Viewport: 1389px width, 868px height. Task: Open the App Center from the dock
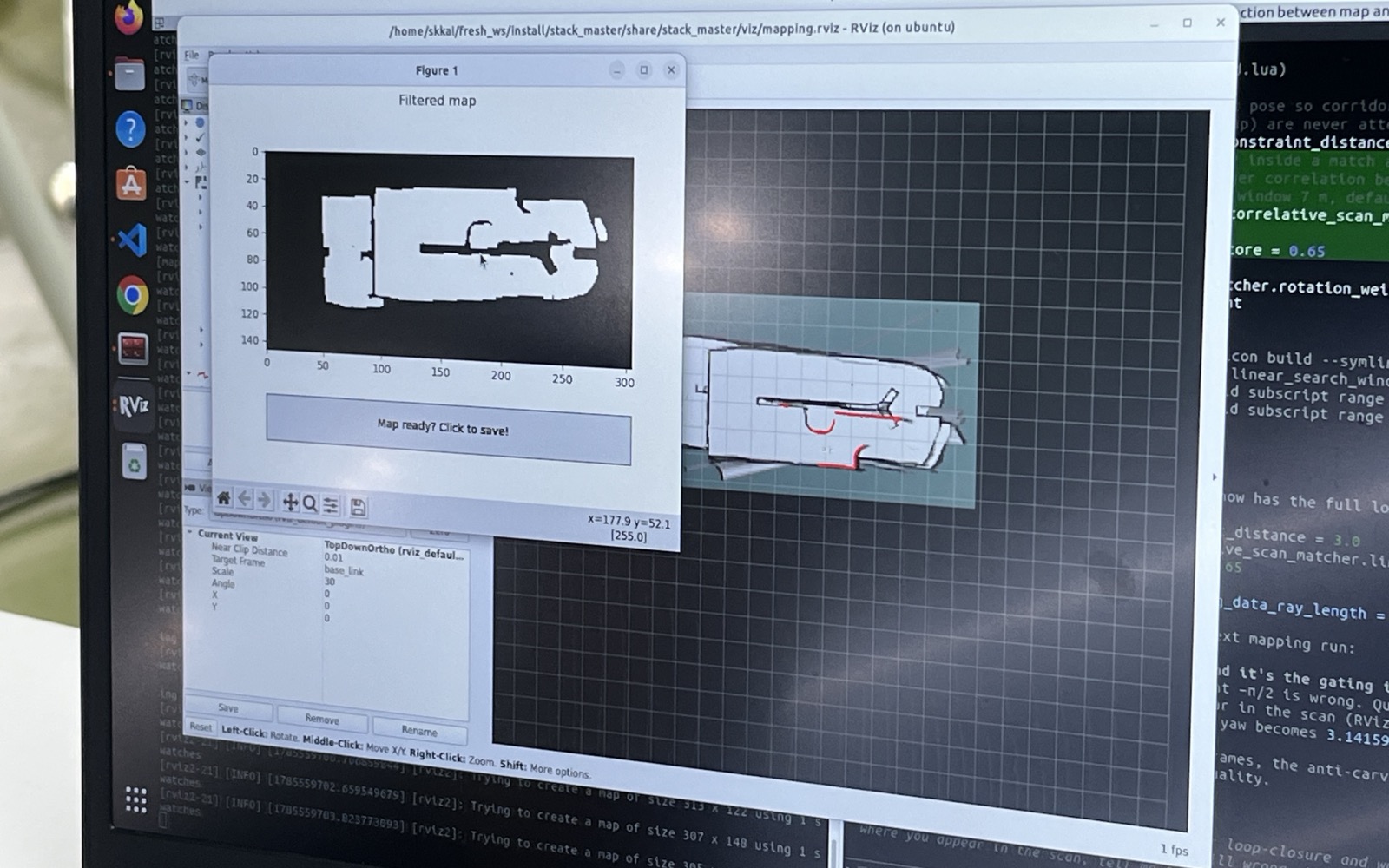tap(131, 184)
